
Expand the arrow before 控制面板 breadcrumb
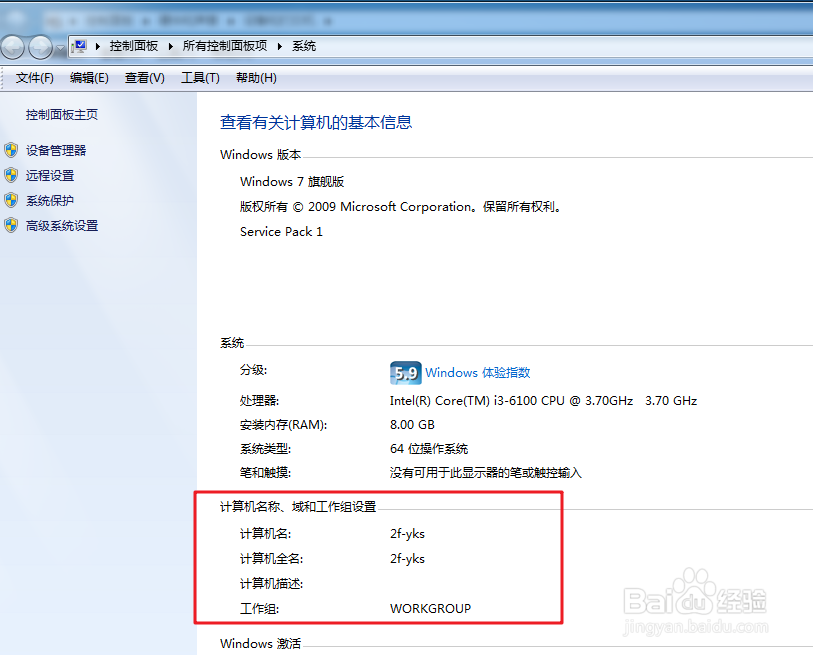97,46
